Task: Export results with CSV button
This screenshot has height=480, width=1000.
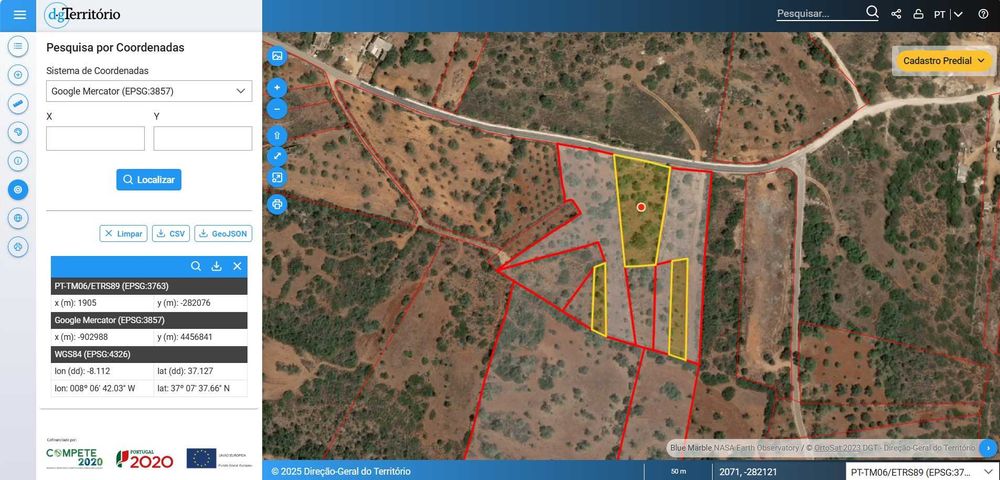Action: coord(171,234)
